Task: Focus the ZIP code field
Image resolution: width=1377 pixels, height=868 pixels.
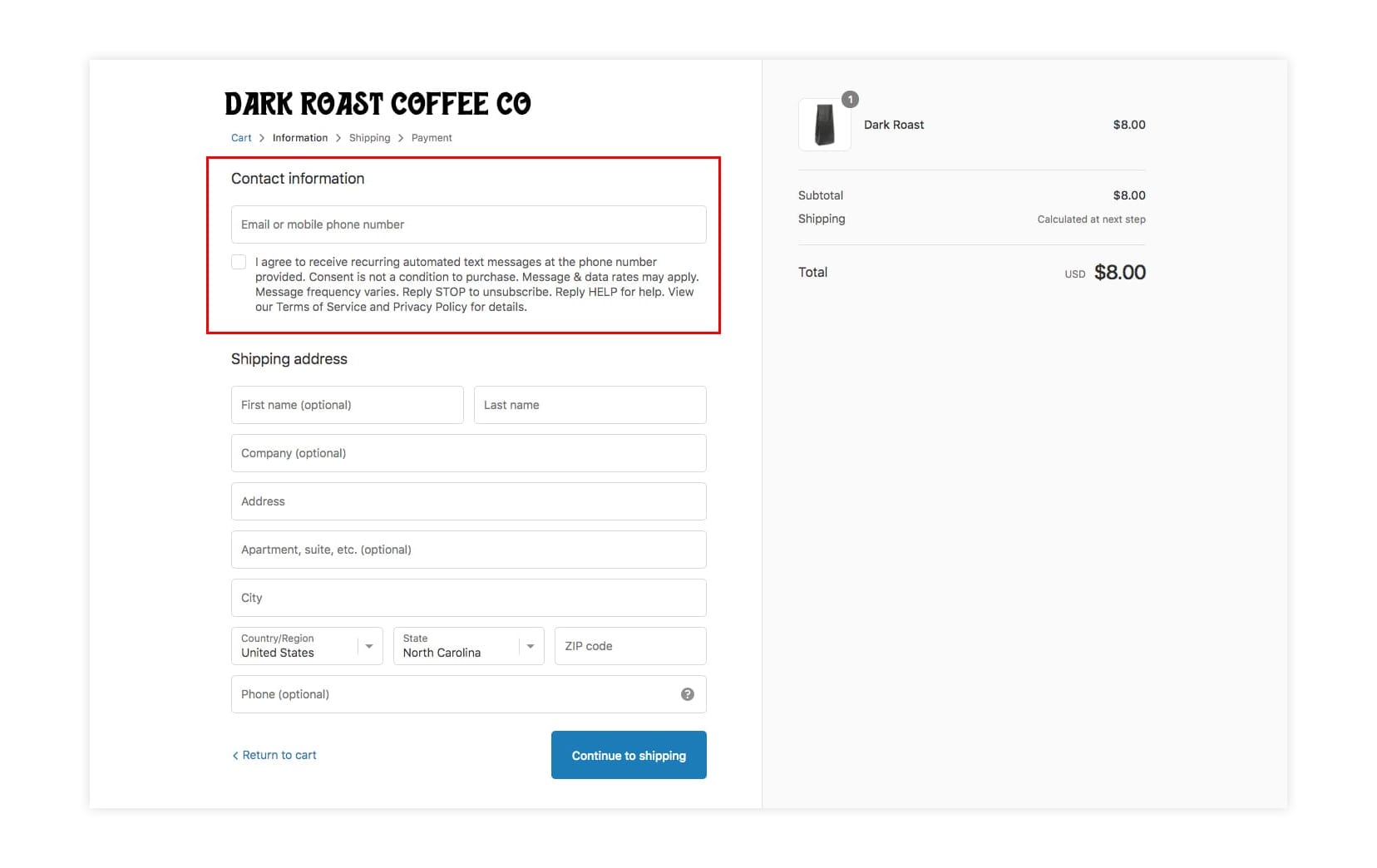Action: (x=630, y=646)
